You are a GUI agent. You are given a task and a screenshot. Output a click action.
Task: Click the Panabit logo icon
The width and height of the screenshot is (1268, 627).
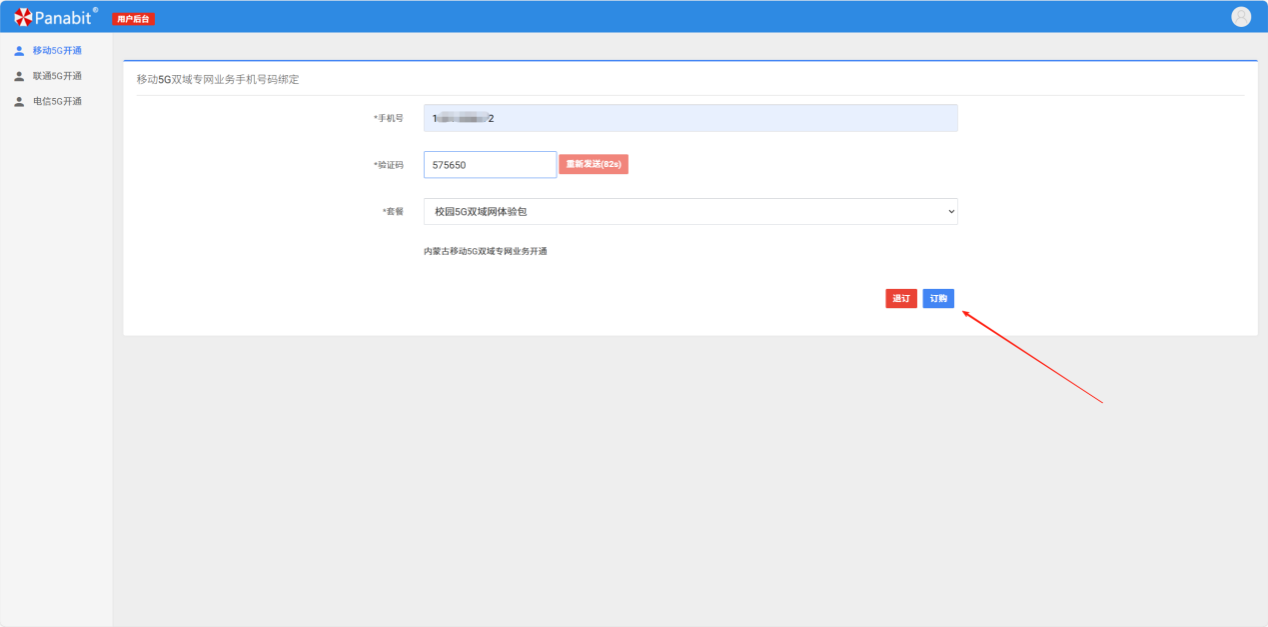pos(23,17)
